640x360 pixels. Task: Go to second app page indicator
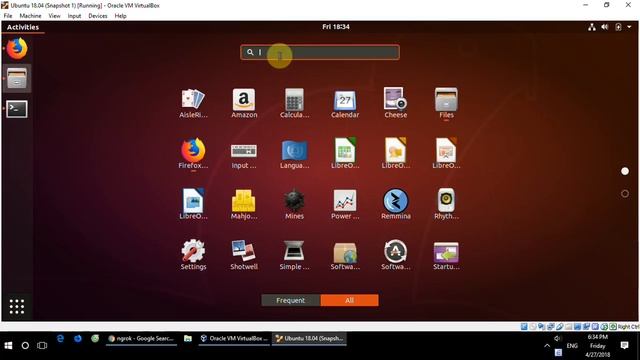(x=625, y=193)
